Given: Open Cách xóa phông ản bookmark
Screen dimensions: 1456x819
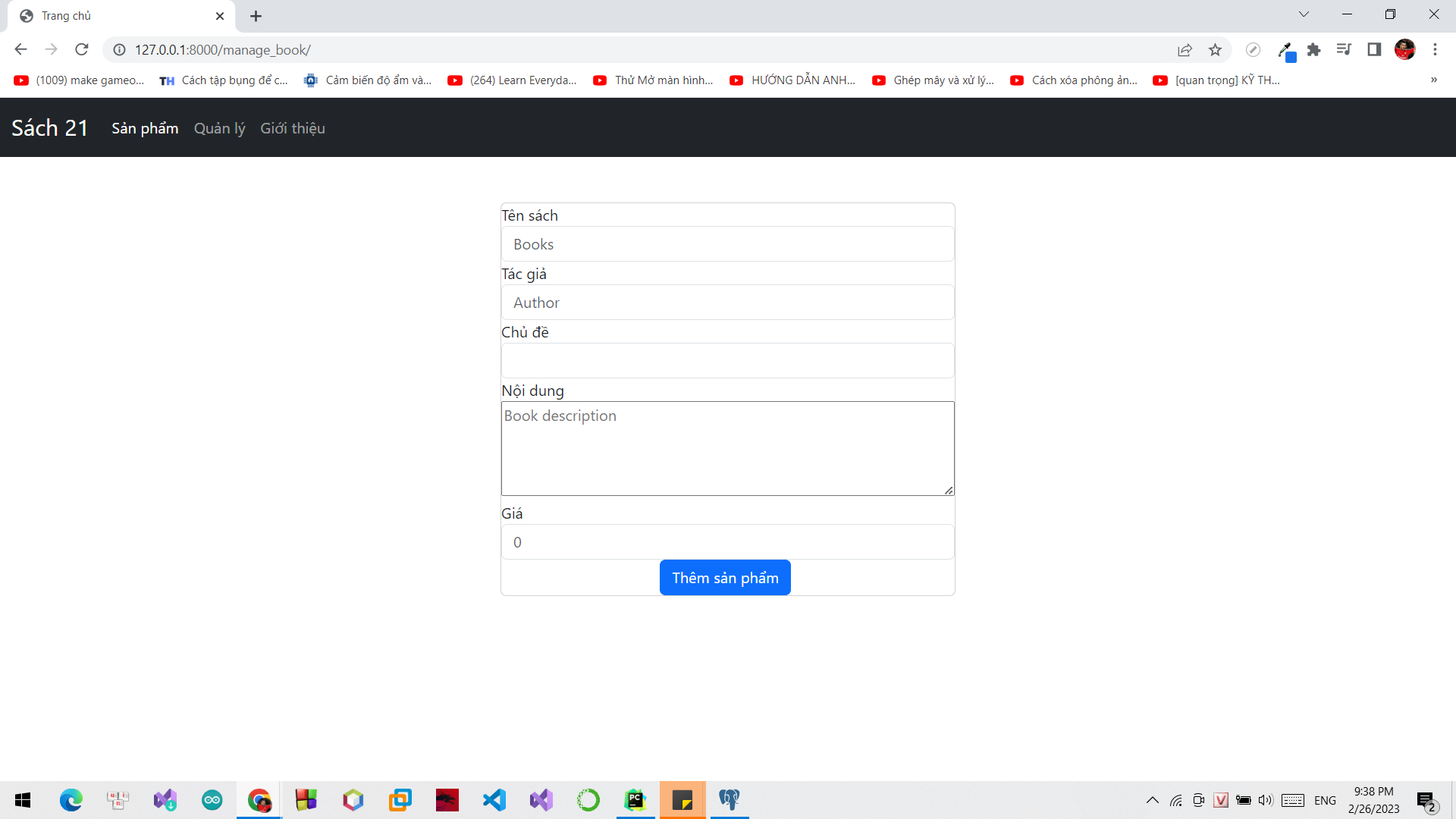Looking at the screenshot, I should 1075,80.
